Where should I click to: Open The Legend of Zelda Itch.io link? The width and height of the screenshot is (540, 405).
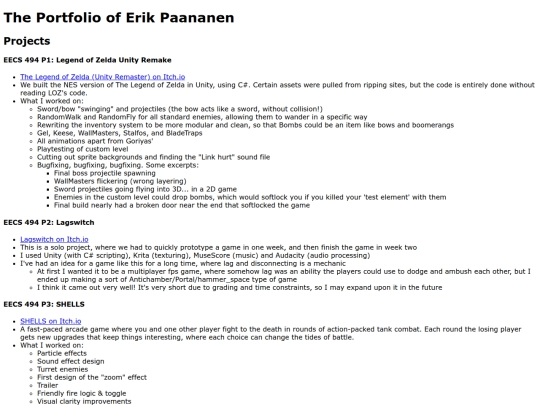pyautogui.click(x=103, y=77)
